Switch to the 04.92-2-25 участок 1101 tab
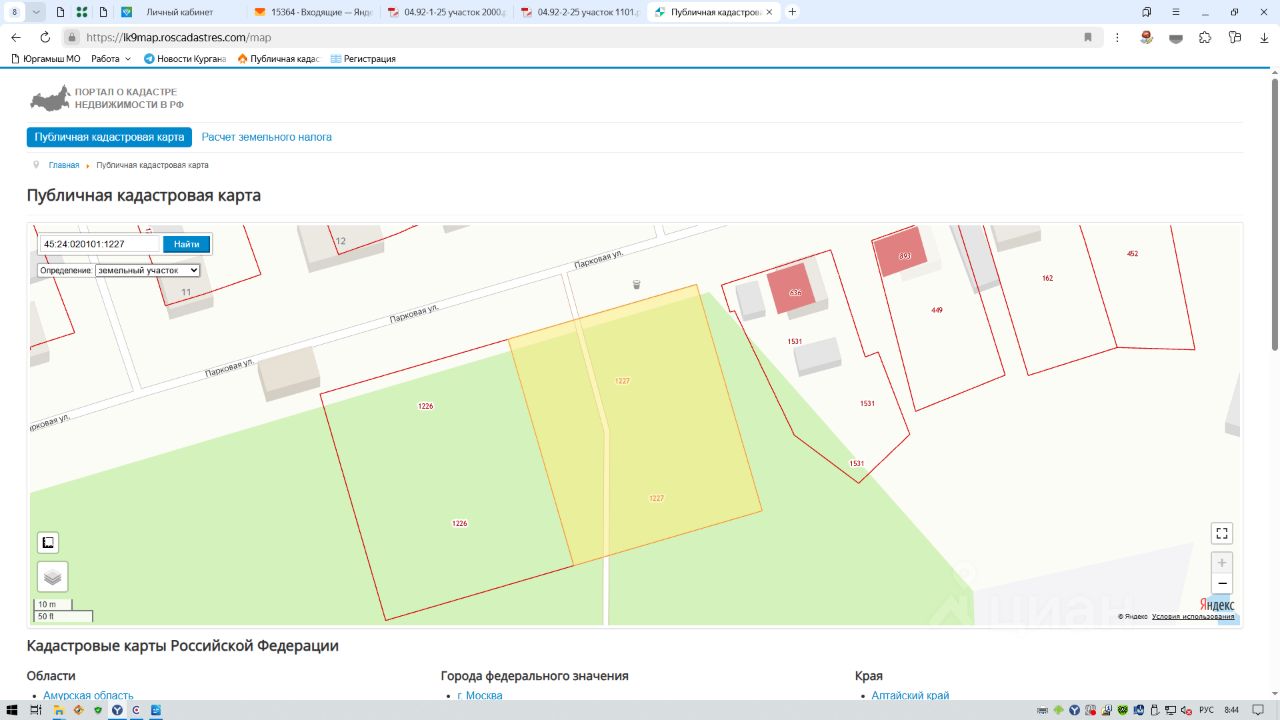1280x720 pixels. pos(580,12)
